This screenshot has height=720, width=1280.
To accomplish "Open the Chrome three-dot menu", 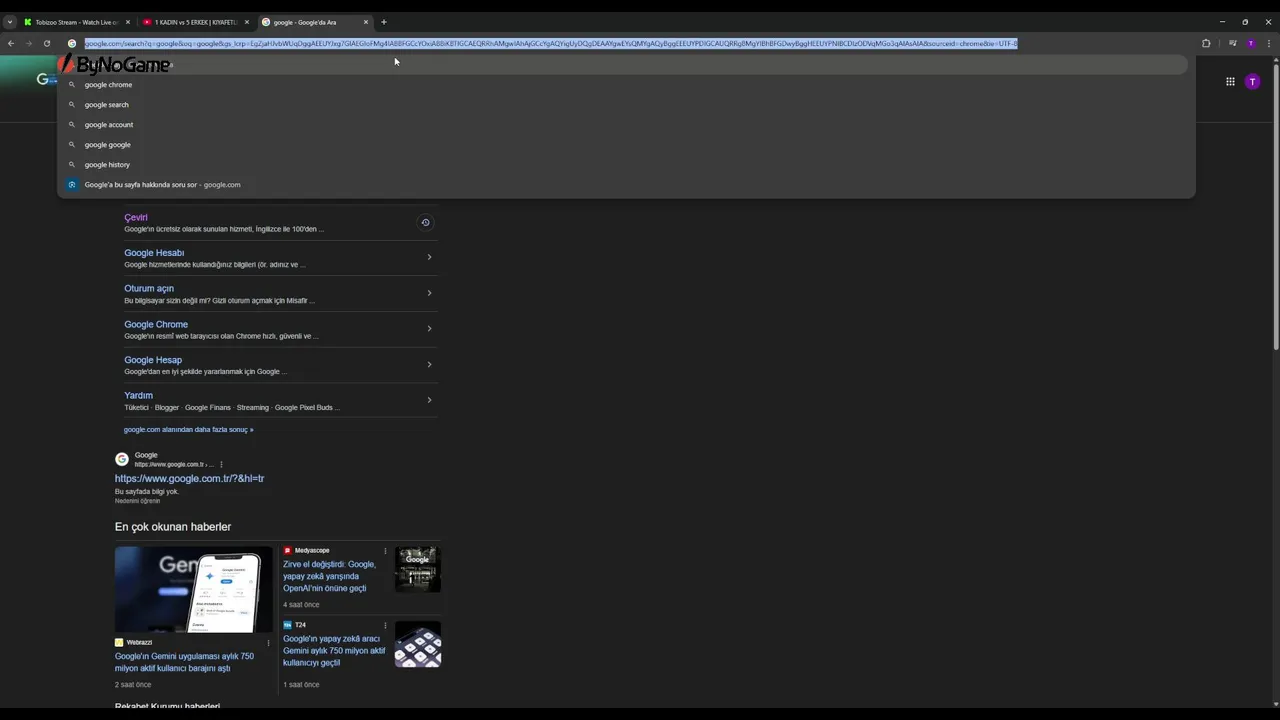I will (x=1269, y=43).
